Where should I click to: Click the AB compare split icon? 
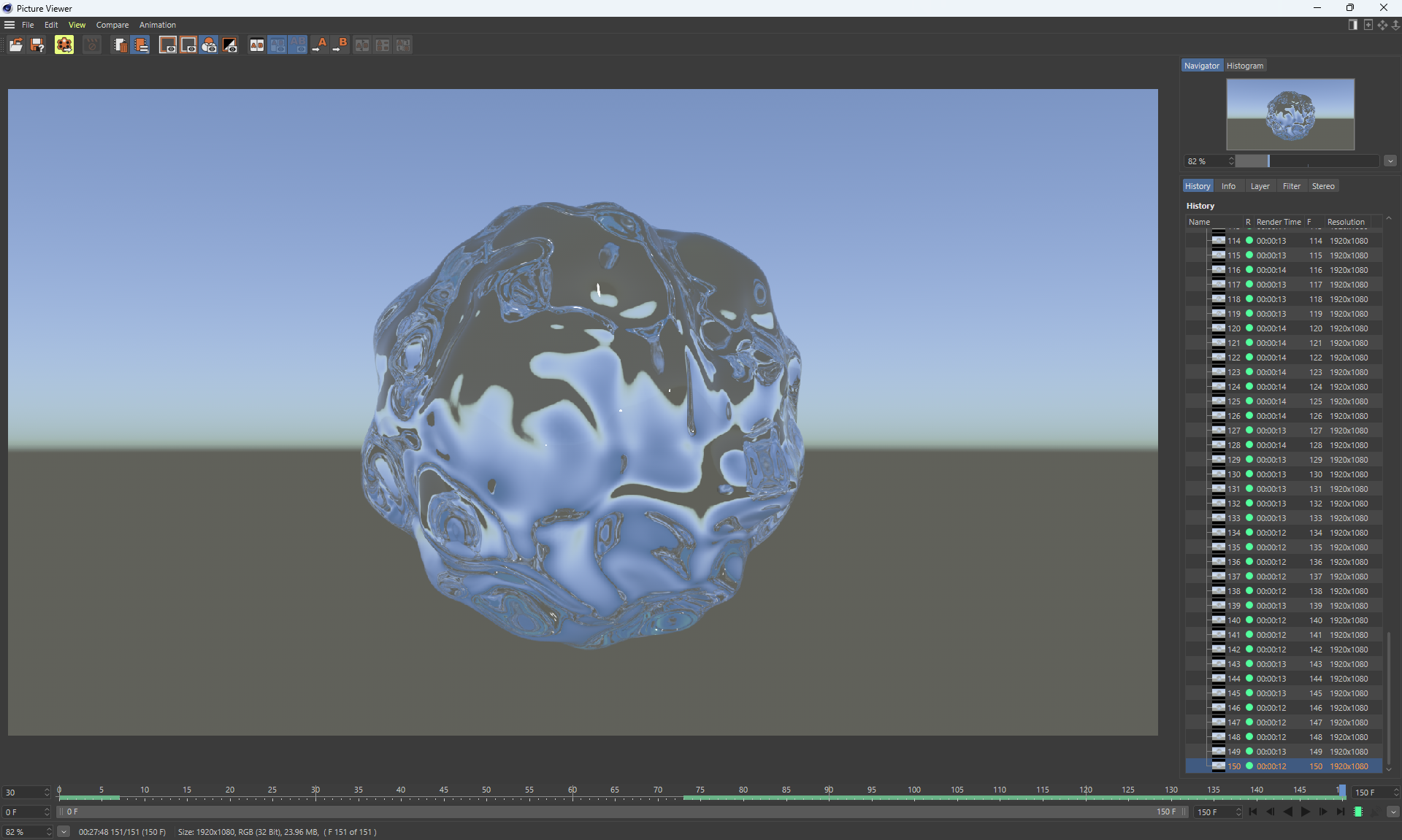[x=257, y=45]
